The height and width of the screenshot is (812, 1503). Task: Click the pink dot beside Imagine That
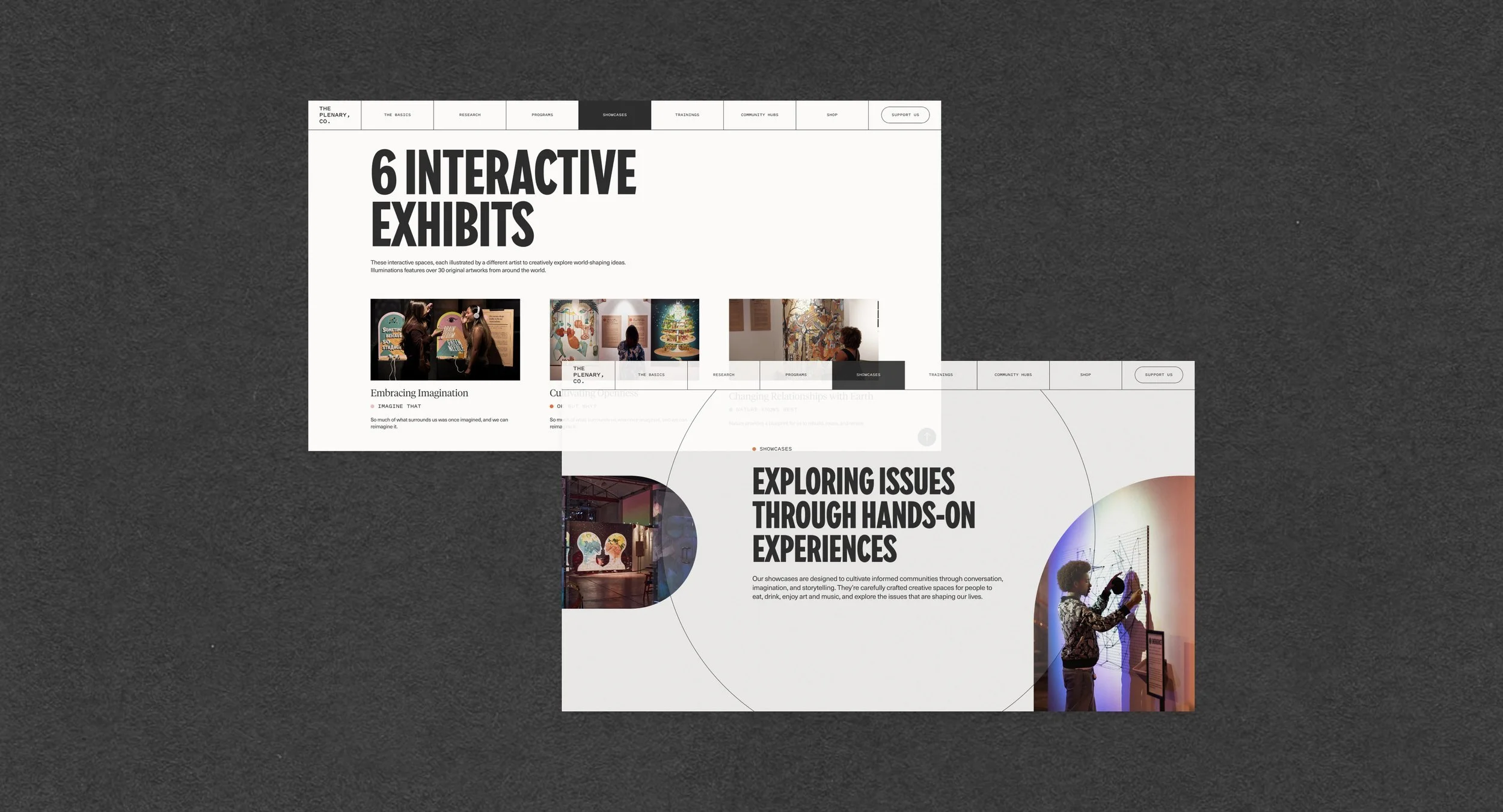(x=373, y=406)
